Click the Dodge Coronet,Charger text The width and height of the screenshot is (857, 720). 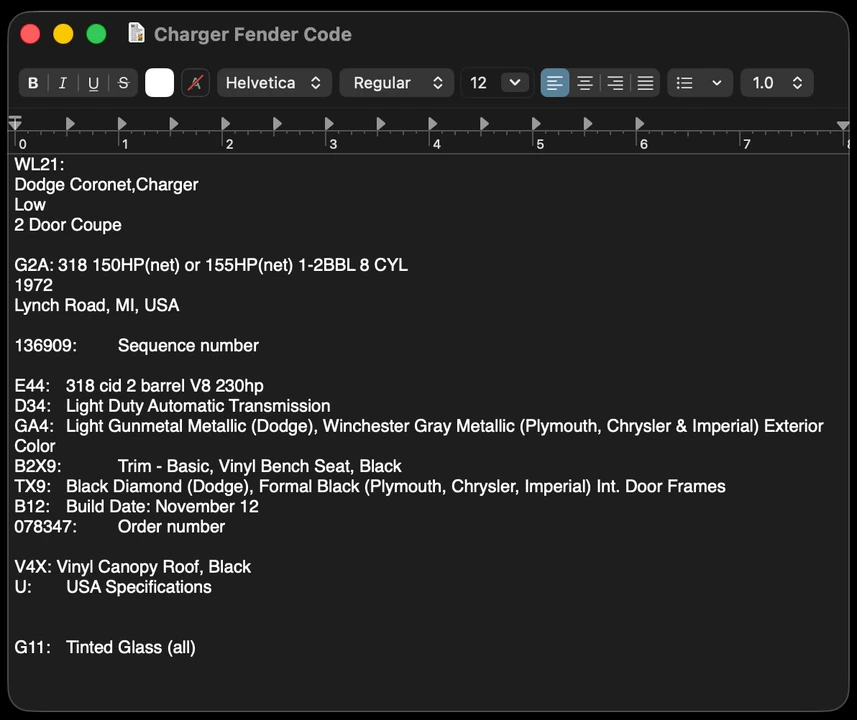coord(106,185)
